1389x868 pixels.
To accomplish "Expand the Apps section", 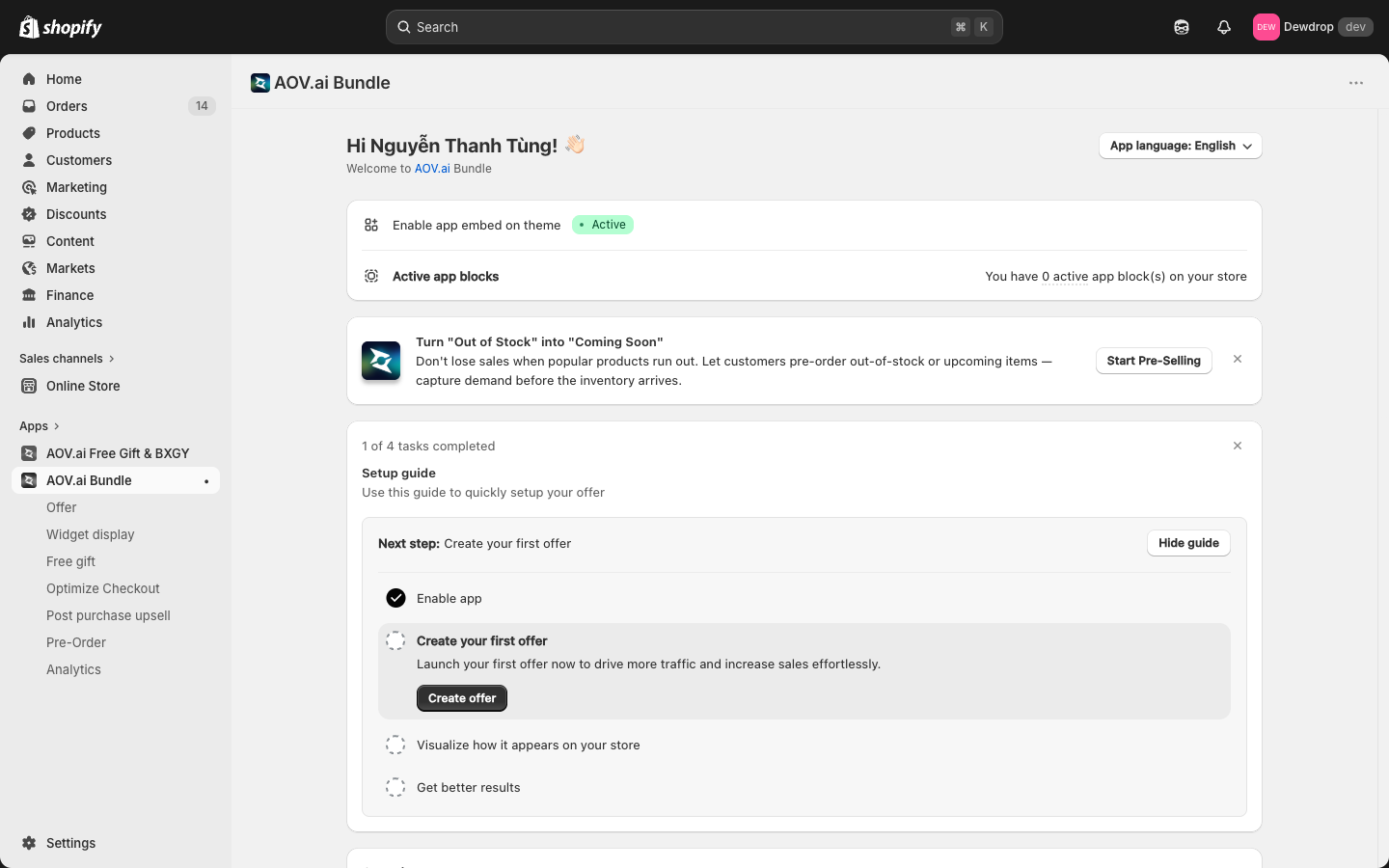I will [40, 426].
